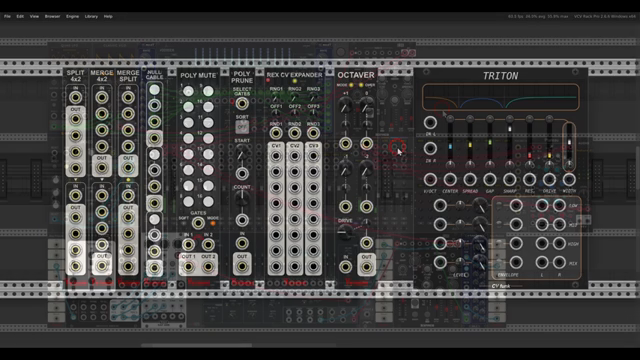The image size is (640, 360).
Task: Click the Poly Prune COUNT knob
Action: [242, 198]
